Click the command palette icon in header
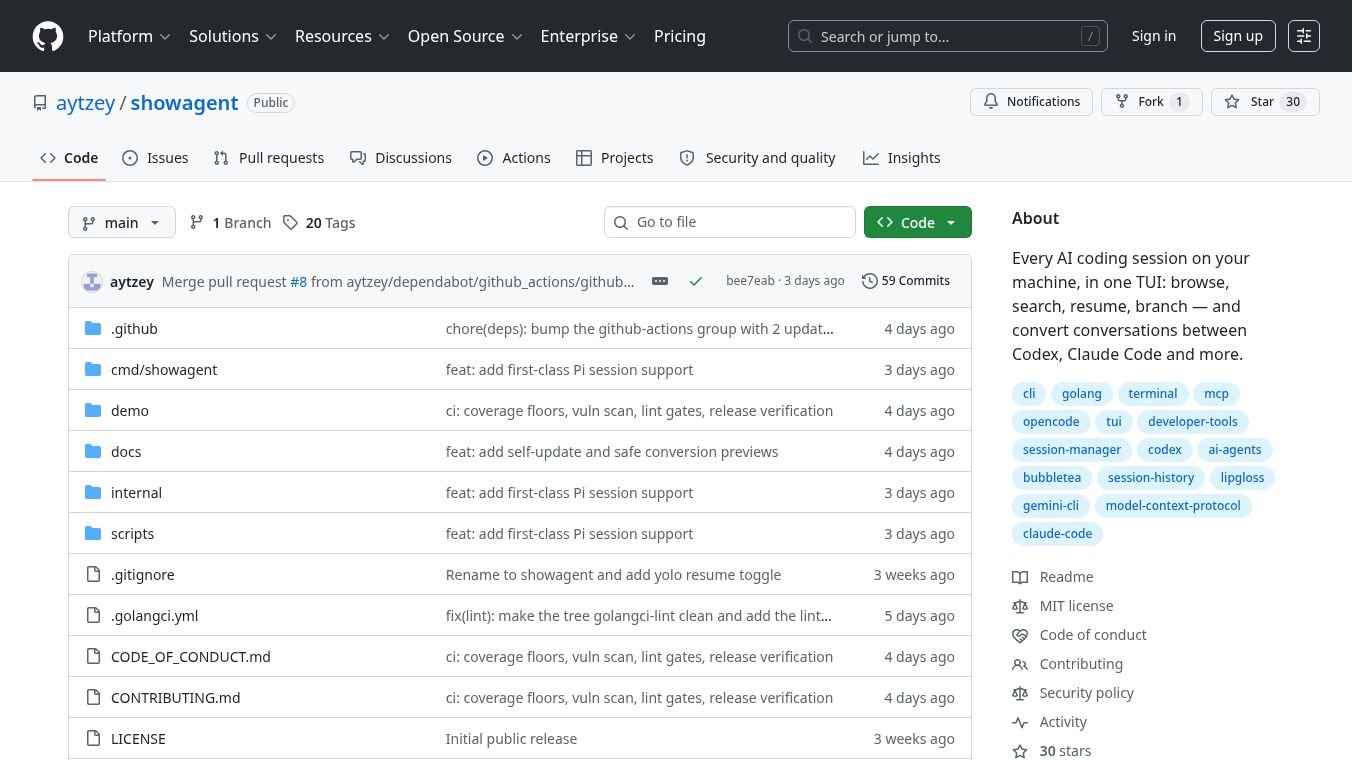This screenshot has width=1352, height=760. click(1304, 36)
